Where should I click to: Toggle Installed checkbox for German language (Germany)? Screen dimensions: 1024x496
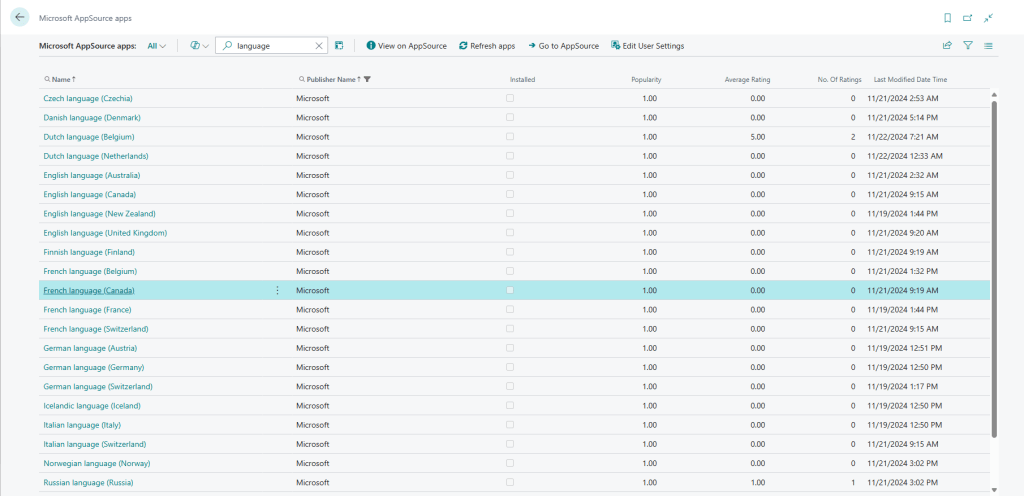509,367
